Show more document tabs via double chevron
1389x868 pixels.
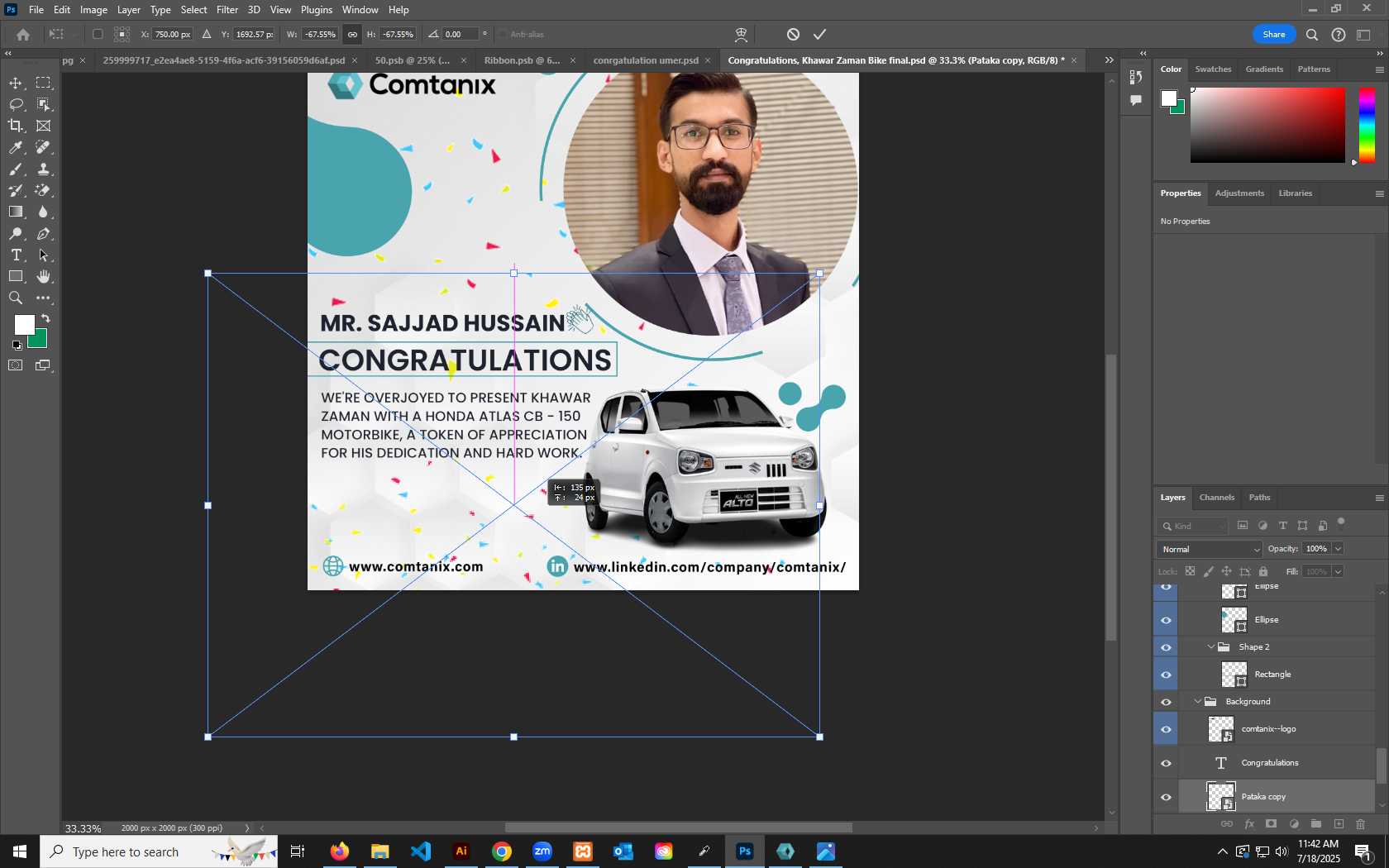click(x=1109, y=60)
